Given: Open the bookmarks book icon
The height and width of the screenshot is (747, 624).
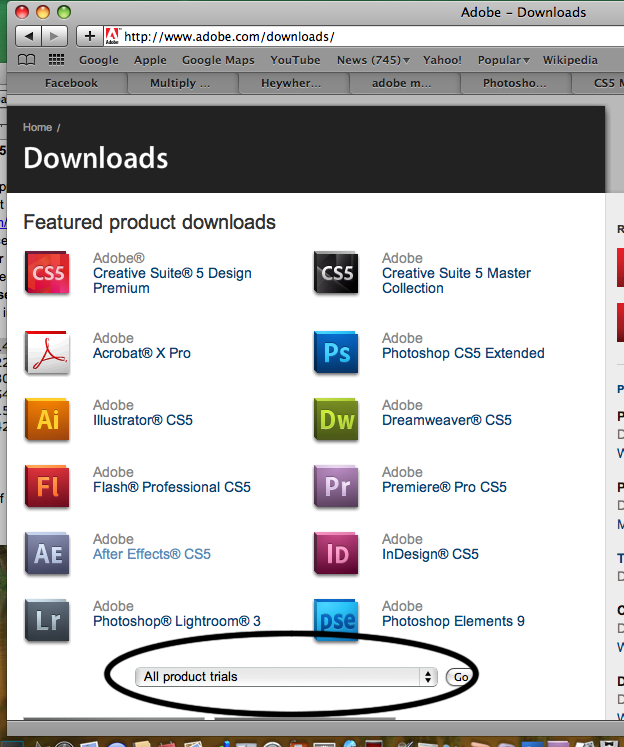Looking at the screenshot, I should pos(26,60).
